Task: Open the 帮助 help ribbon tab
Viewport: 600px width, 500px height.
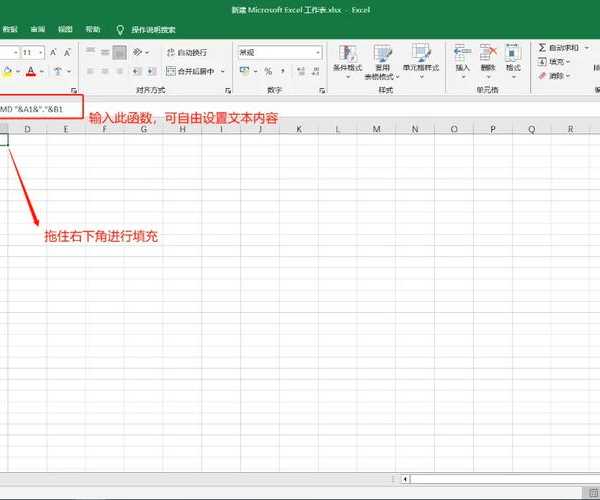Action: point(92,30)
